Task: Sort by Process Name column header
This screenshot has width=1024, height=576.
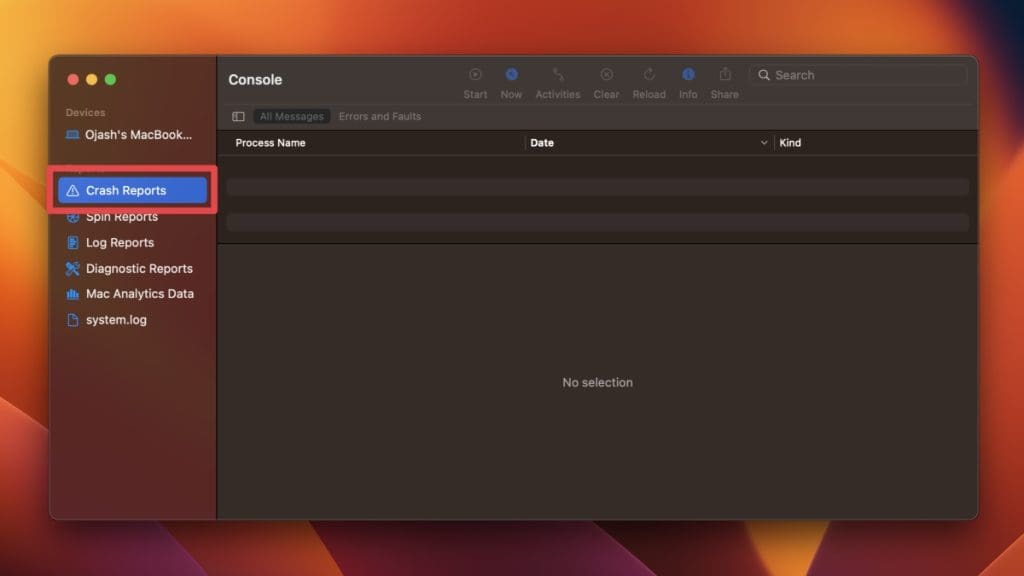Action: 270,143
